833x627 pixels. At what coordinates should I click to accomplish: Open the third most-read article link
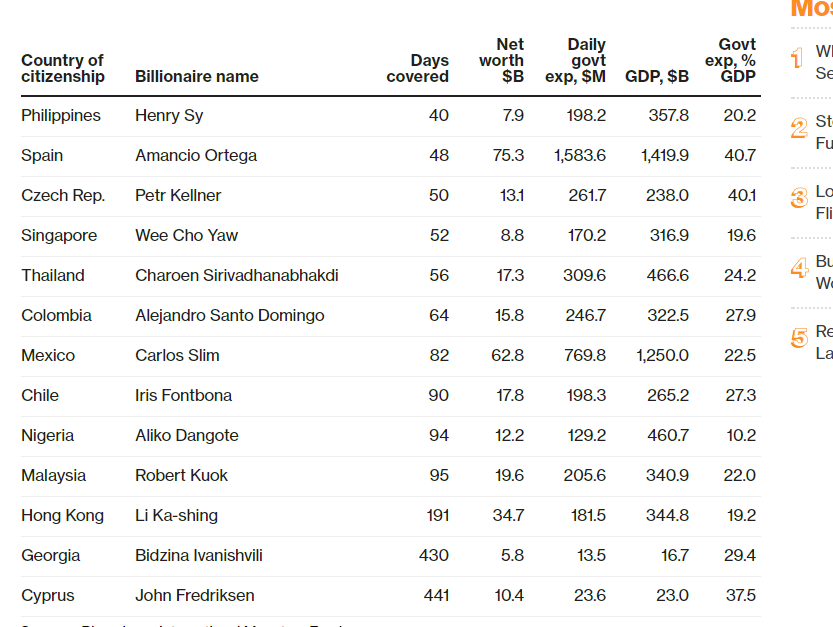[x=824, y=202]
